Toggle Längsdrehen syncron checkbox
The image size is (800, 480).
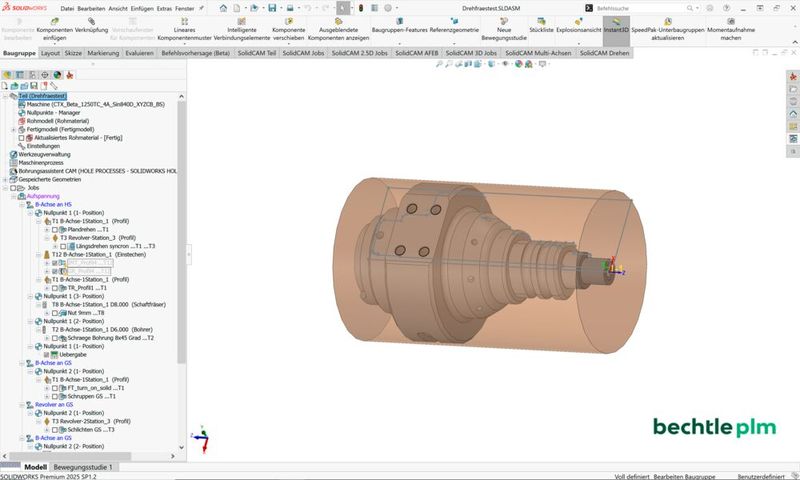click(63, 246)
